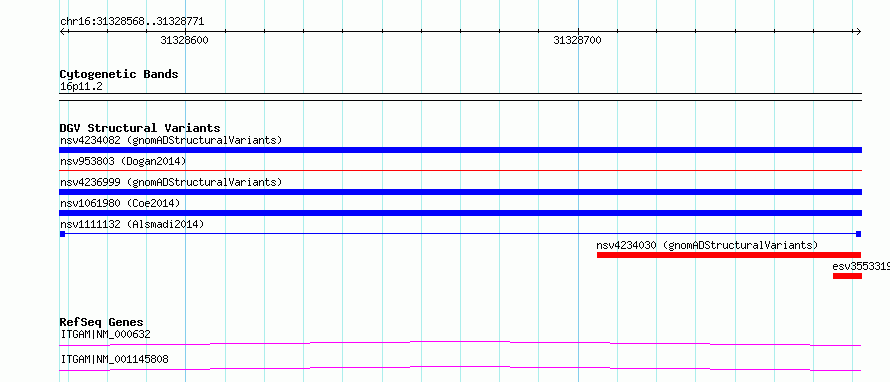Click the chr16:31328568..31328771 coordinate label

point(132,22)
